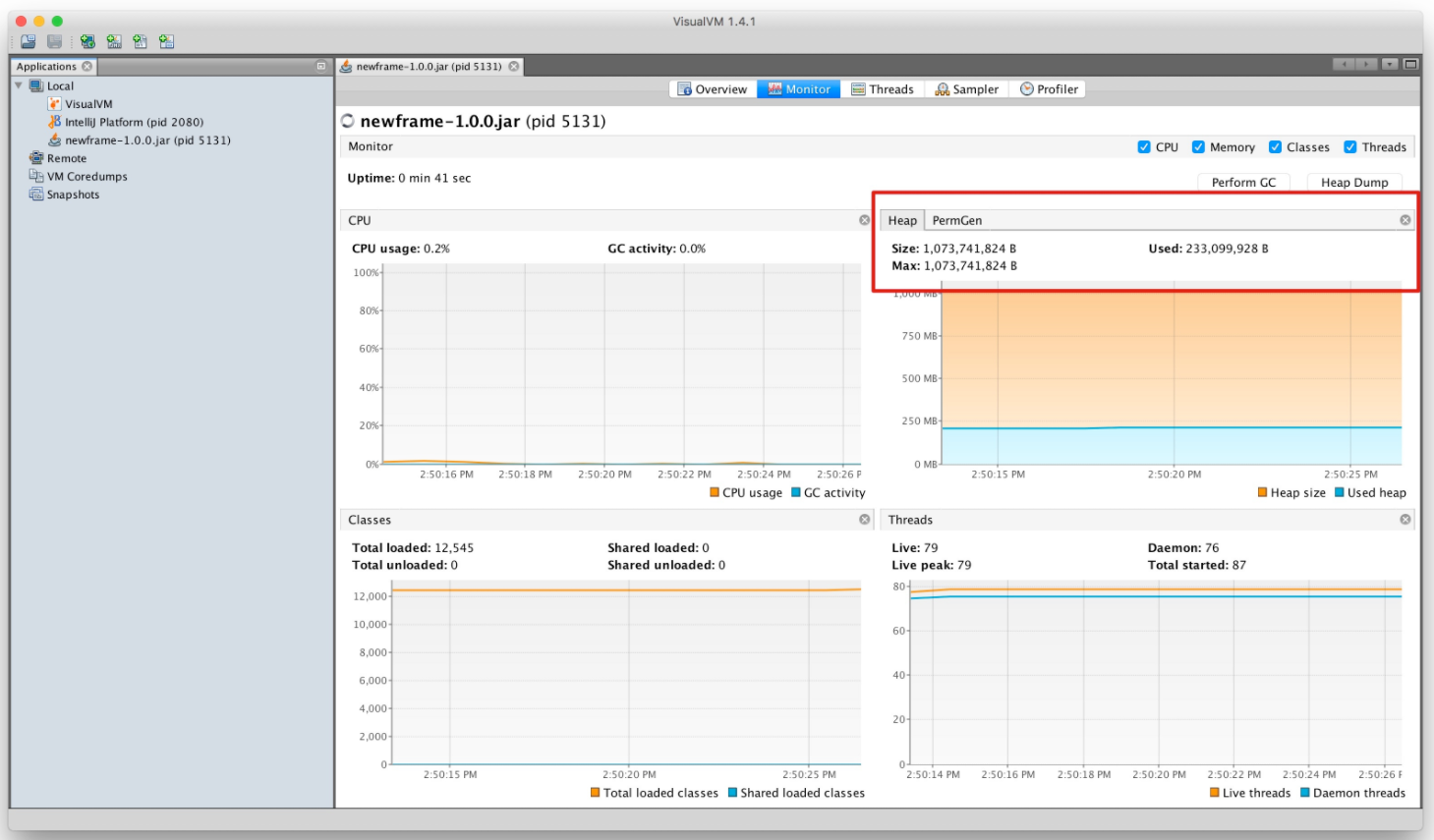Select Local node in Applications tree
1434x840 pixels.
coord(61,86)
